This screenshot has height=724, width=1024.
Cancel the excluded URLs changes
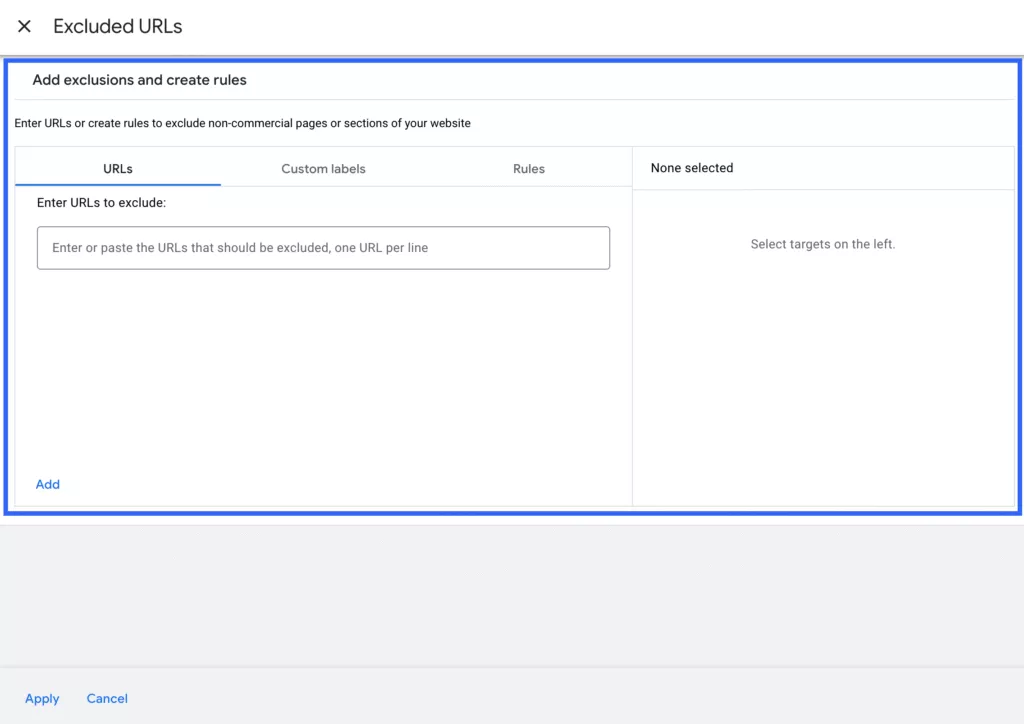pos(107,699)
